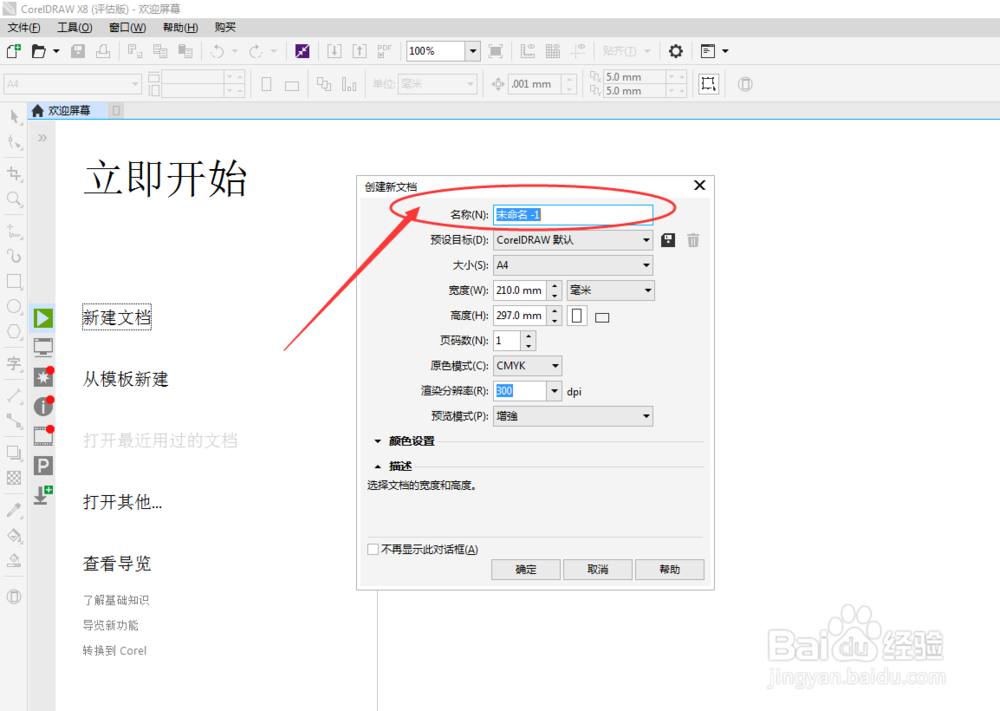Click the Open folder toolbar icon
This screenshot has height=711, width=1000.
pos(39,51)
